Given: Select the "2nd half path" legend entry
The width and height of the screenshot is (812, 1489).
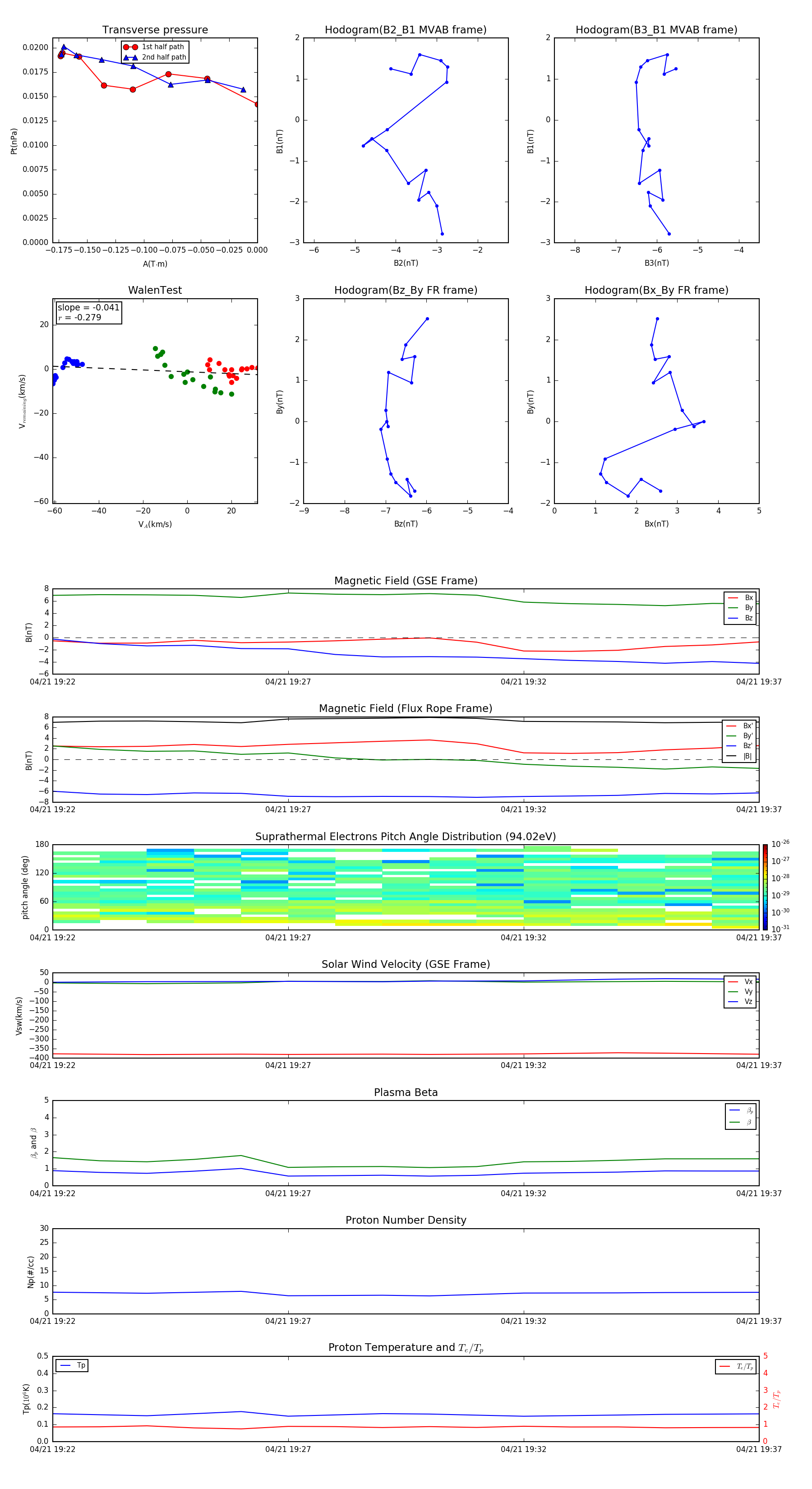Looking at the screenshot, I should click(154, 57).
